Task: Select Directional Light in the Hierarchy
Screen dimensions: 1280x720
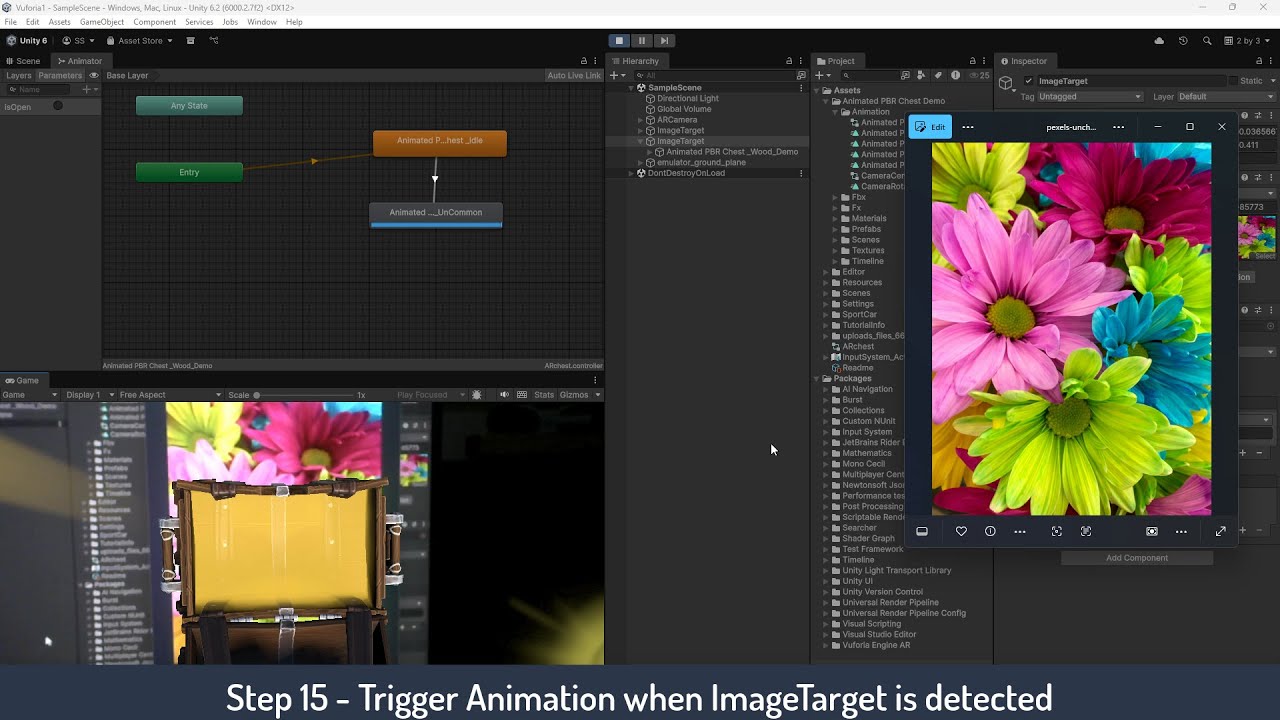Action: point(688,99)
